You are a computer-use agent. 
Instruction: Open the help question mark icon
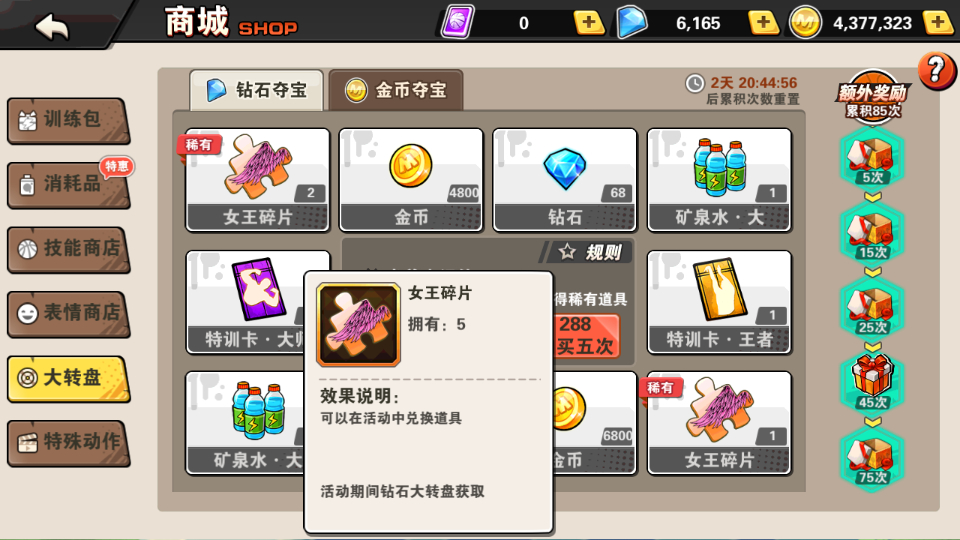tap(936, 71)
